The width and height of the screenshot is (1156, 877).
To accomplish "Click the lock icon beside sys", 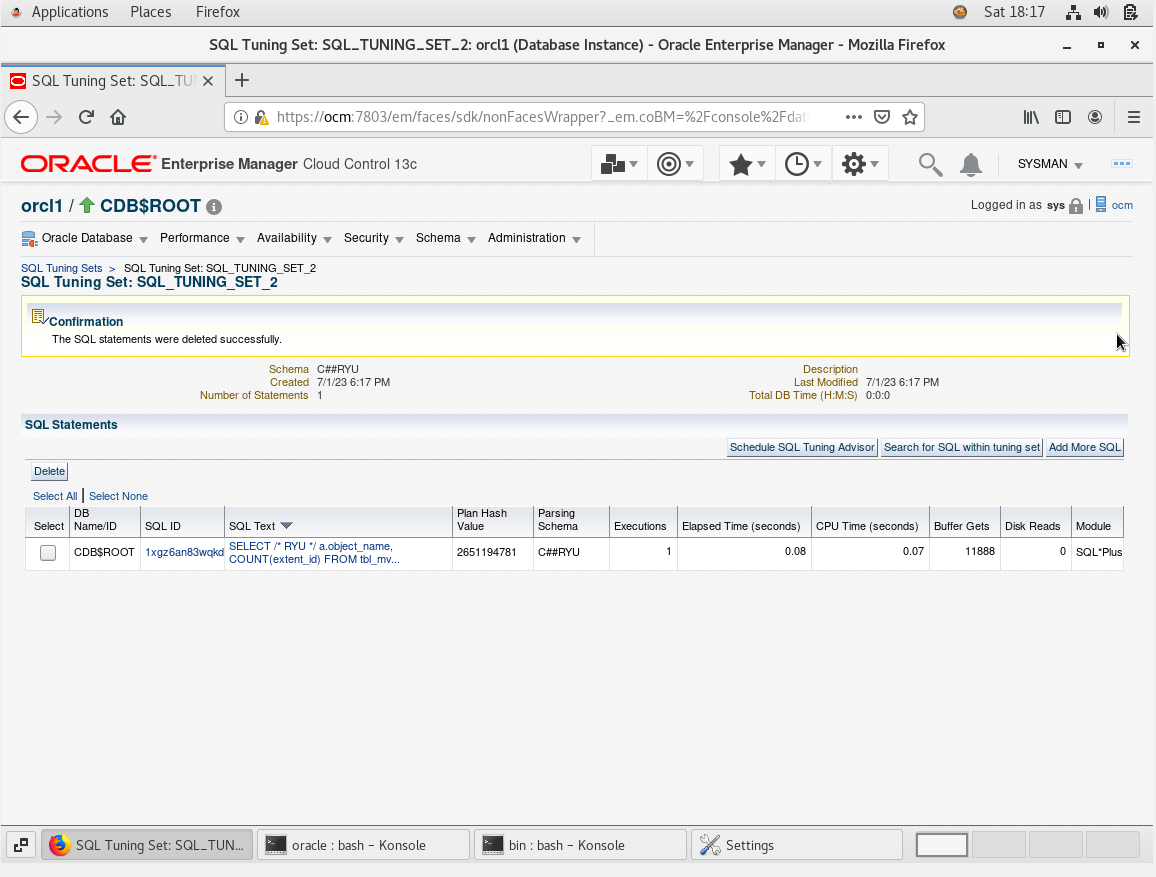I will pyautogui.click(x=1076, y=206).
